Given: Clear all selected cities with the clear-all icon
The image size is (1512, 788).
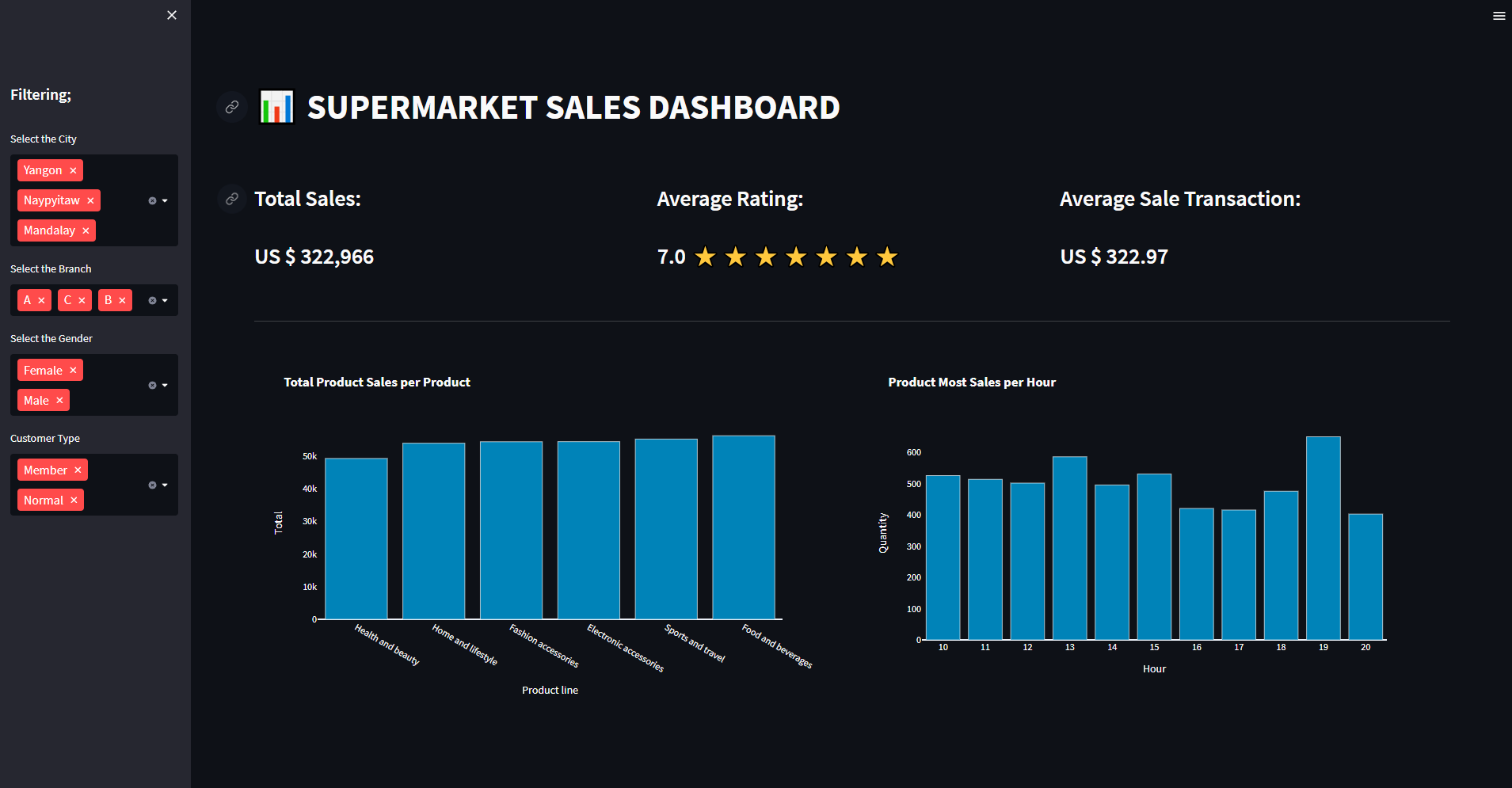Looking at the screenshot, I should [x=153, y=200].
